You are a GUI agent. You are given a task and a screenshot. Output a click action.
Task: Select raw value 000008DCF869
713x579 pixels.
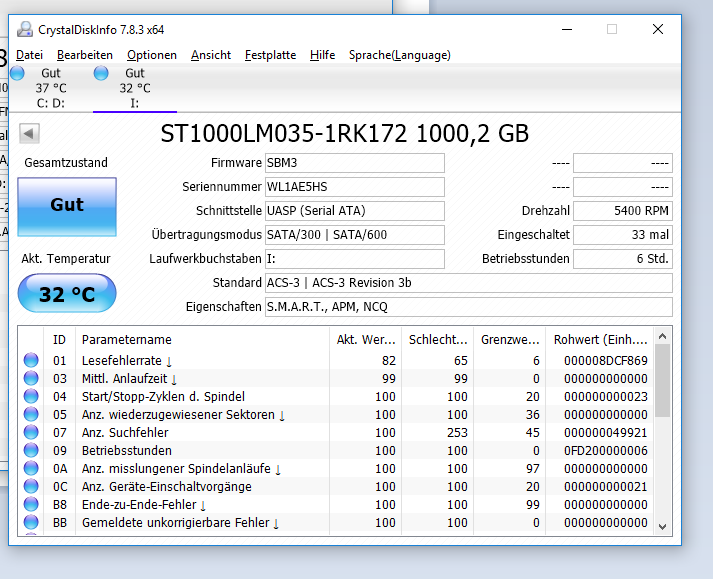tap(606, 361)
